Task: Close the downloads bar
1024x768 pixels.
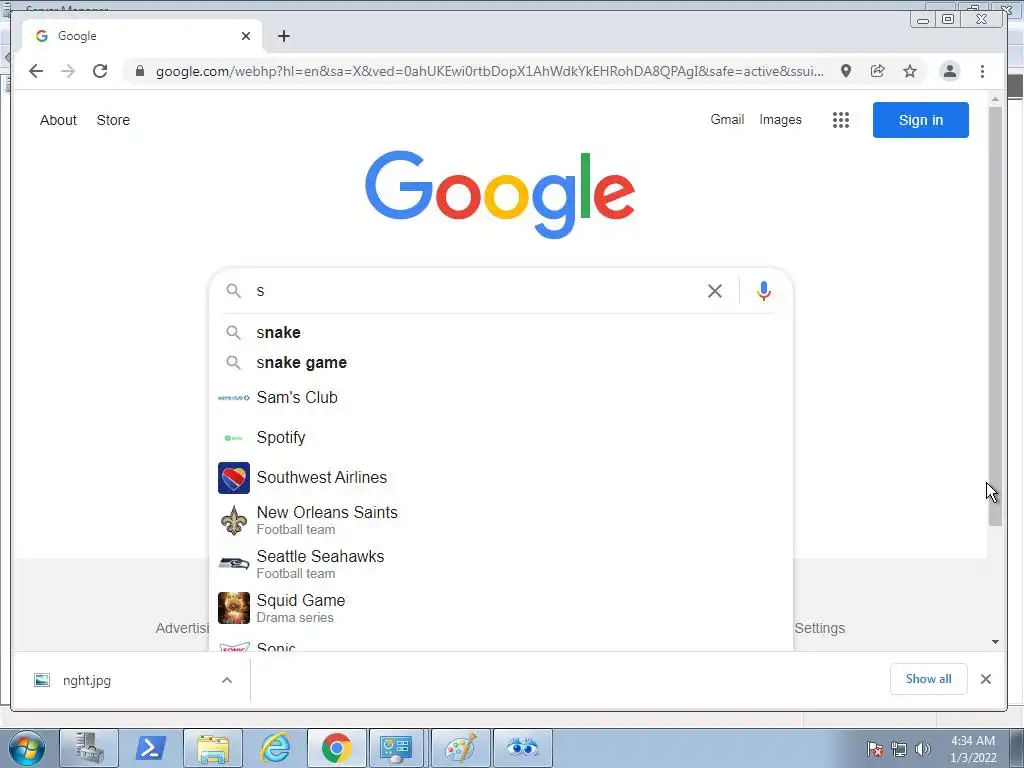Action: click(985, 679)
